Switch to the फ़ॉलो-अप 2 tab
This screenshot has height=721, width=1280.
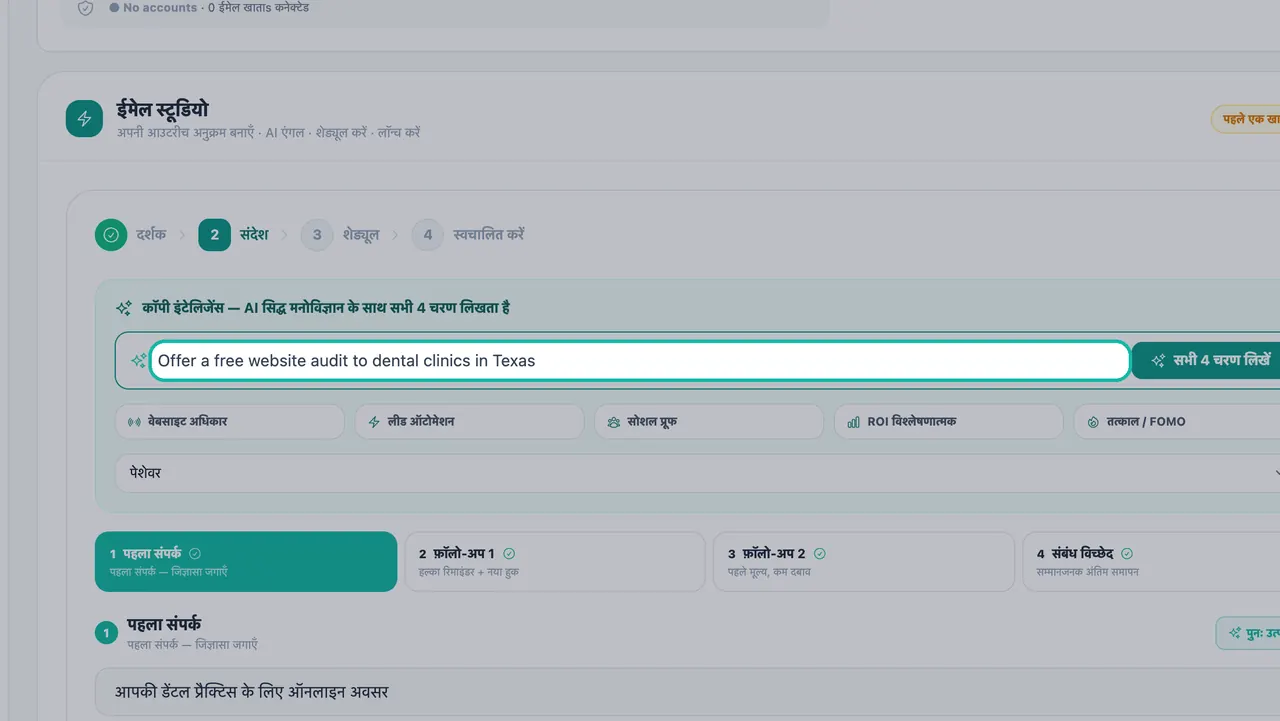point(864,562)
